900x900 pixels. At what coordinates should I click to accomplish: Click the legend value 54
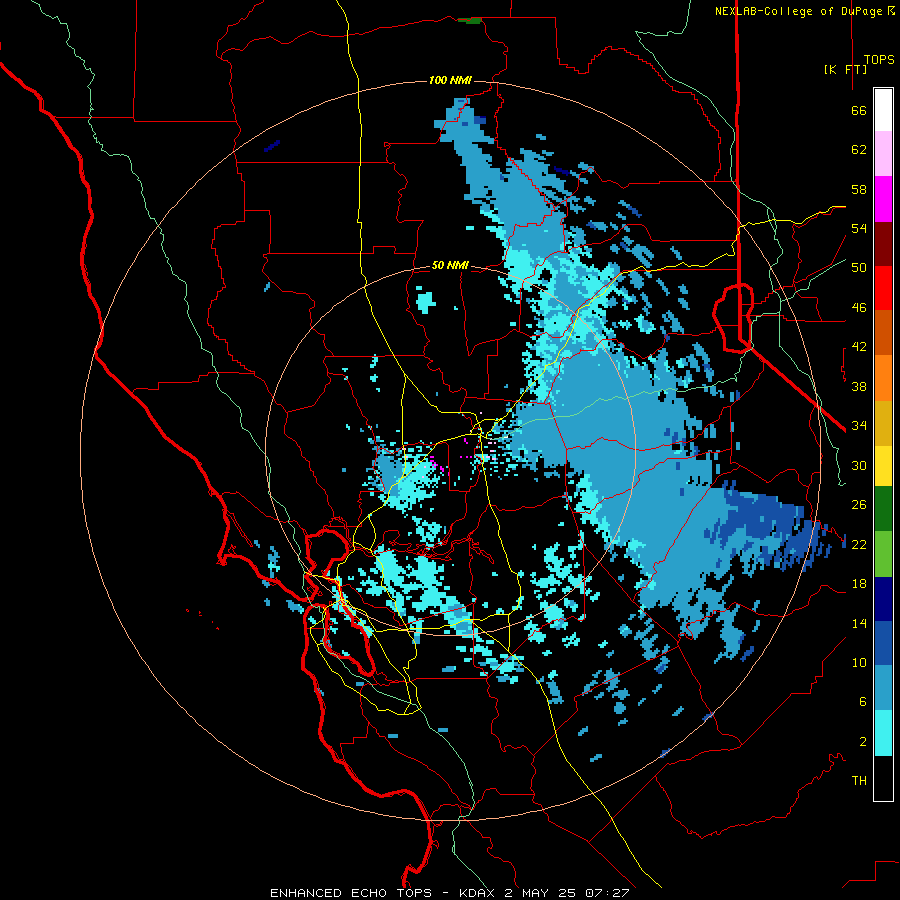tap(859, 228)
